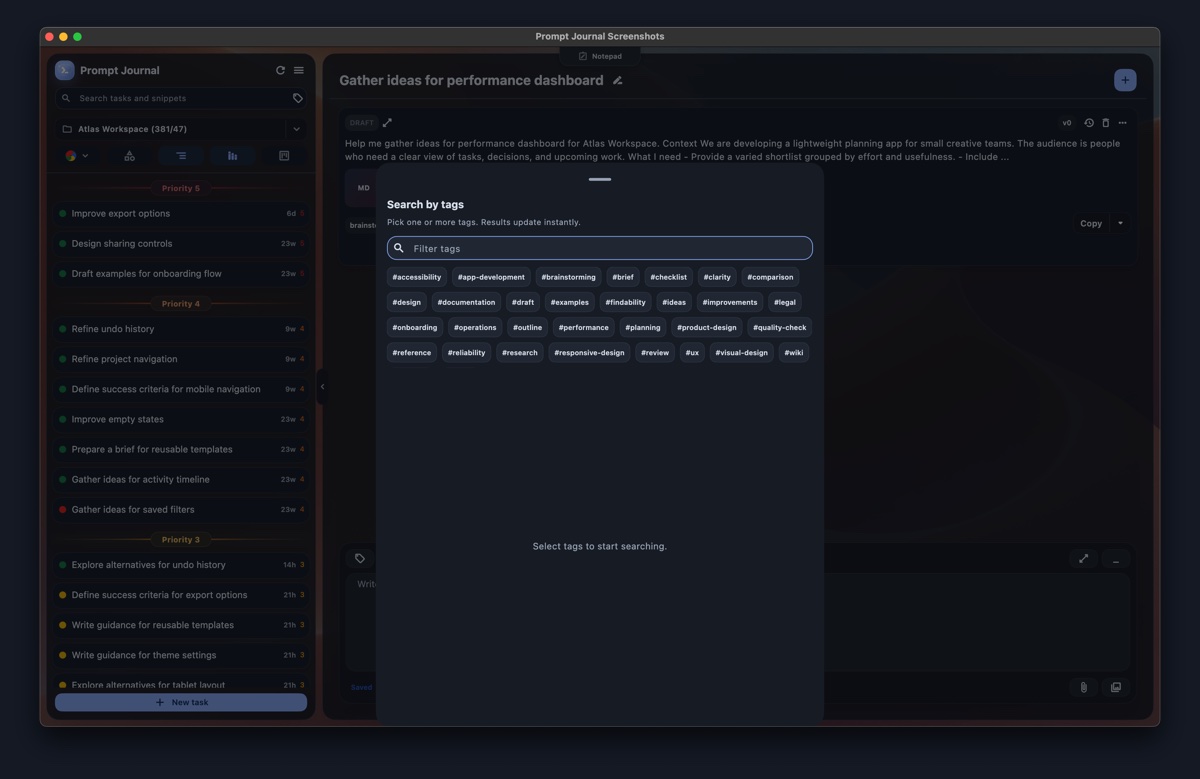Switch to the indented list view icon
Screen dimensions: 1200x779
(181, 156)
